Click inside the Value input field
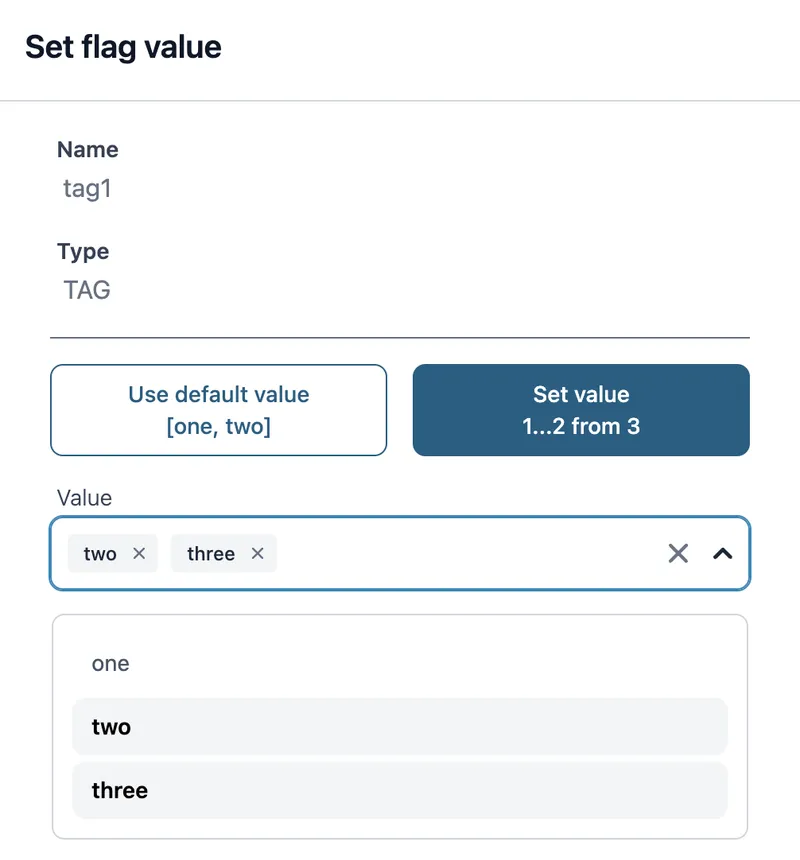 (x=450, y=553)
